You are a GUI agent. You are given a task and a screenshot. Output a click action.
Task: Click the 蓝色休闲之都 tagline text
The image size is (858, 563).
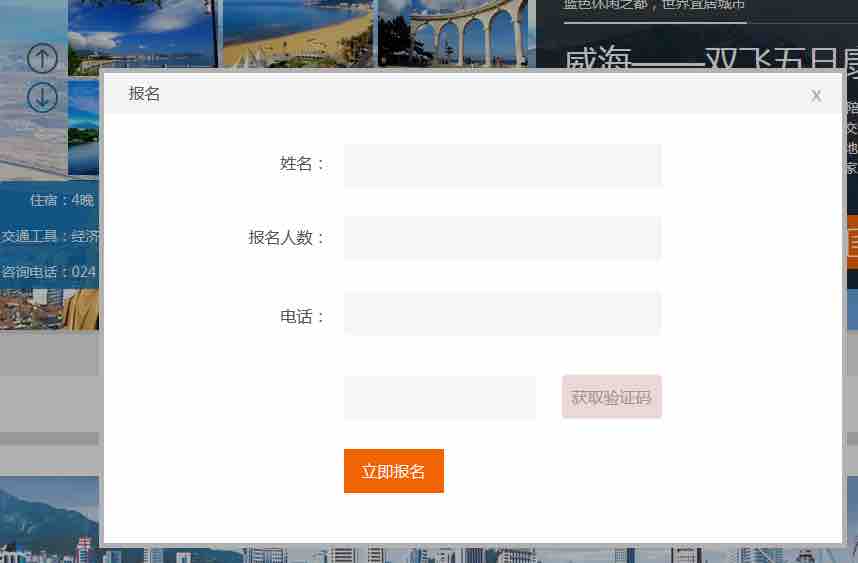tap(654, 6)
